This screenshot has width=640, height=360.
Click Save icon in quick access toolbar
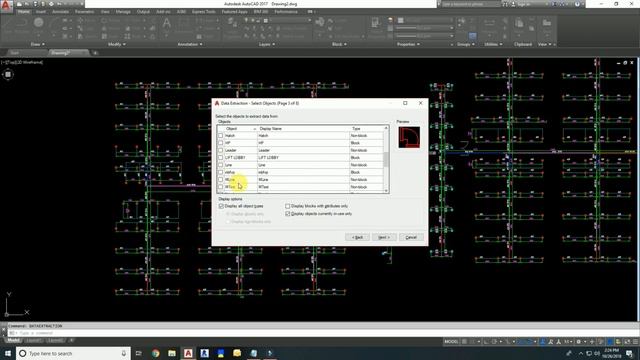click(x=35, y=4)
